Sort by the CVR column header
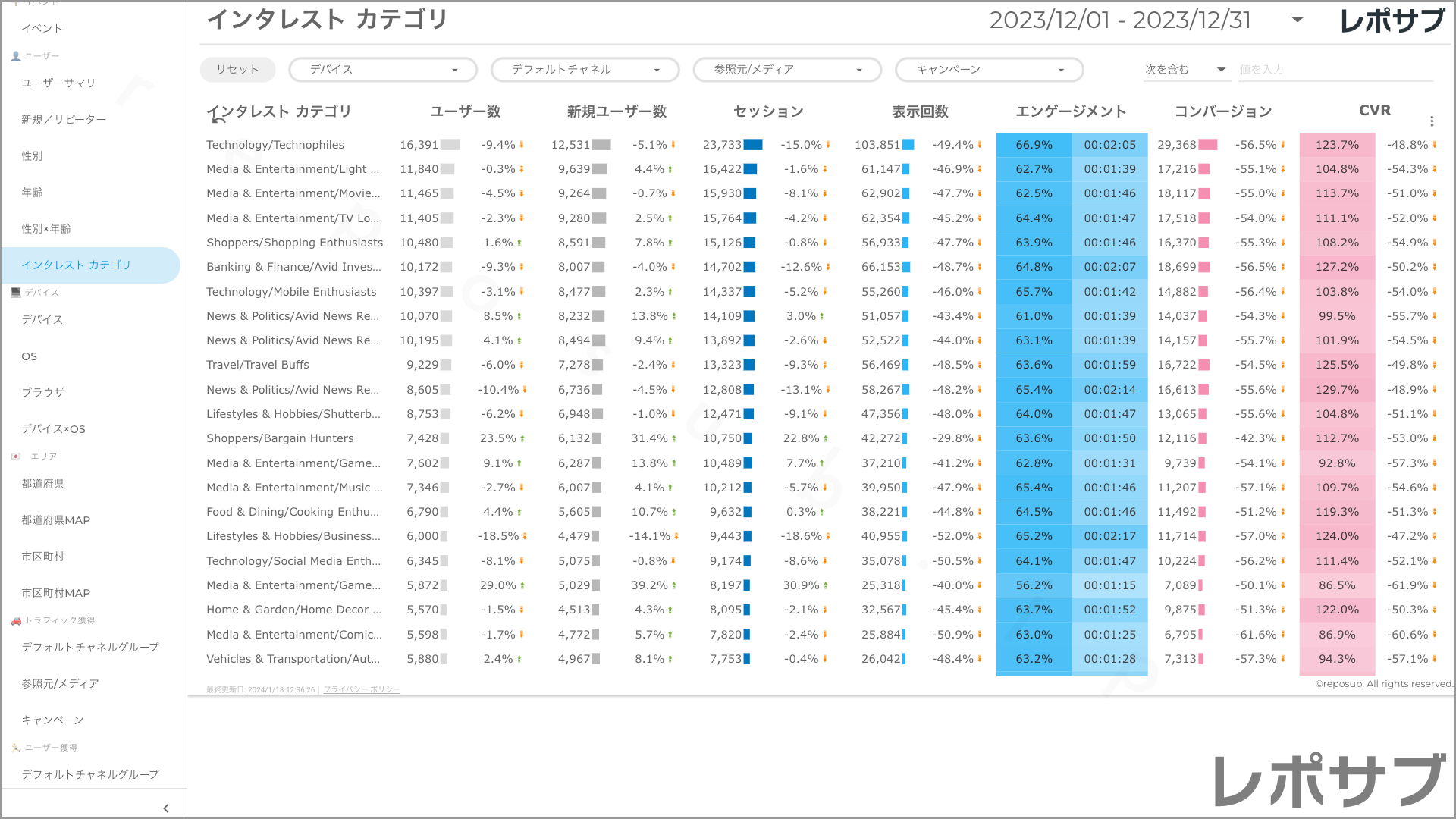 point(1374,111)
